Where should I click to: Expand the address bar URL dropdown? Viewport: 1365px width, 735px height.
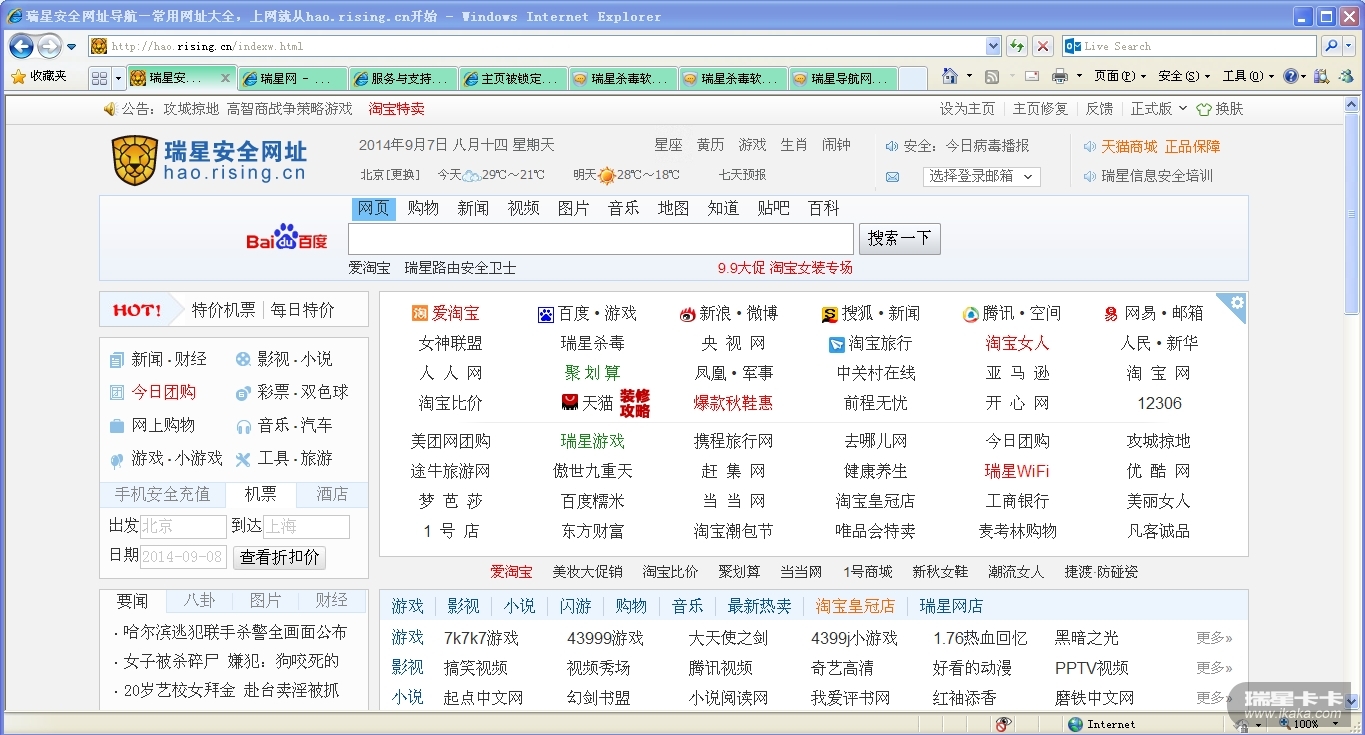pos(993,46)
